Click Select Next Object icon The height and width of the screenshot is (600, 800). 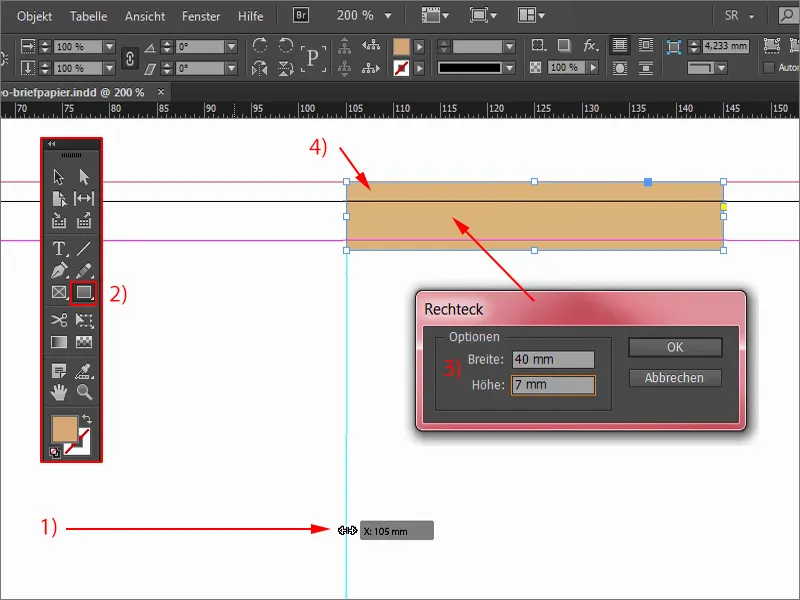pos(371,68)
